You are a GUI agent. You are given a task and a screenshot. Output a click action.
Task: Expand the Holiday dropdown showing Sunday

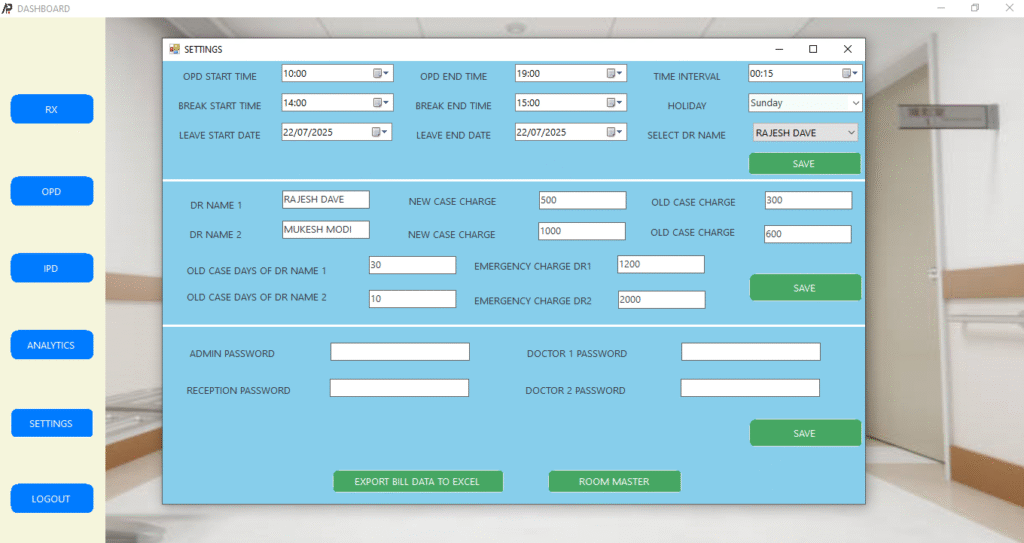coord(855,102)
